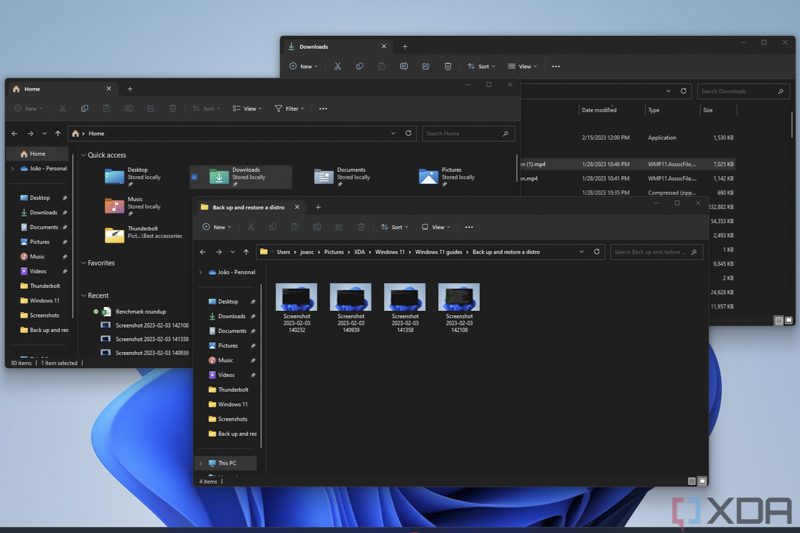Open Thunderbolt folder tile in Quick access
The image size is (800, 533).
[143, 235]
